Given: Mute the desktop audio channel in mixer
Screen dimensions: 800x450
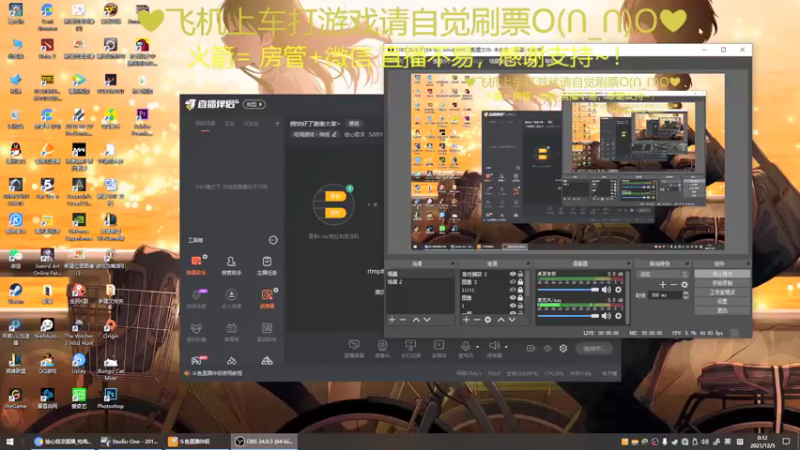Looking at the screenshot, I should click(x=606, y=289).
